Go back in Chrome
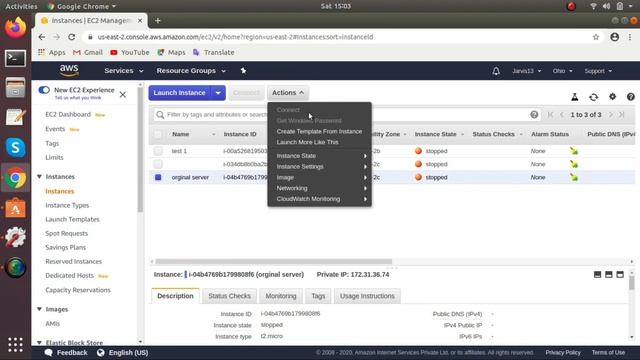 (x=42, y=37)
